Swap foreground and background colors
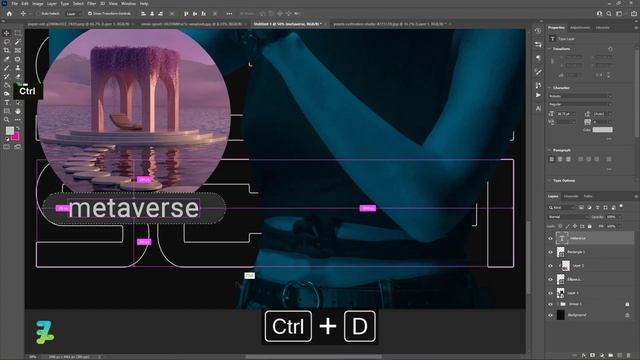 (x=18, y=129)
